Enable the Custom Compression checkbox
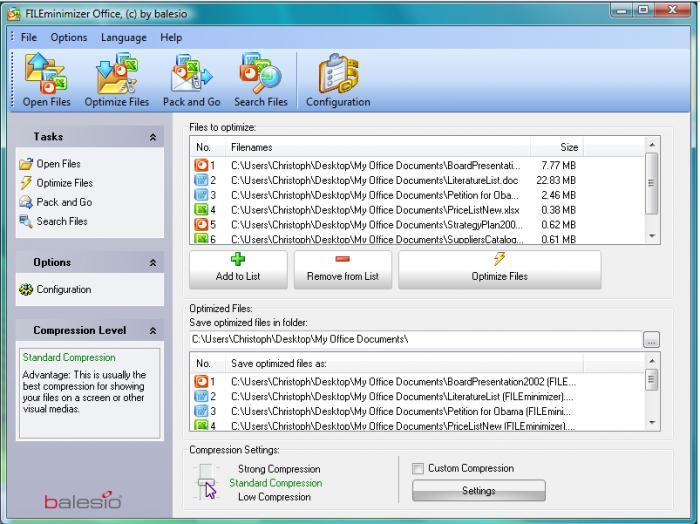The width and height of the screenshot is (700, 524). pyautogui.click(x=418, y=468)
